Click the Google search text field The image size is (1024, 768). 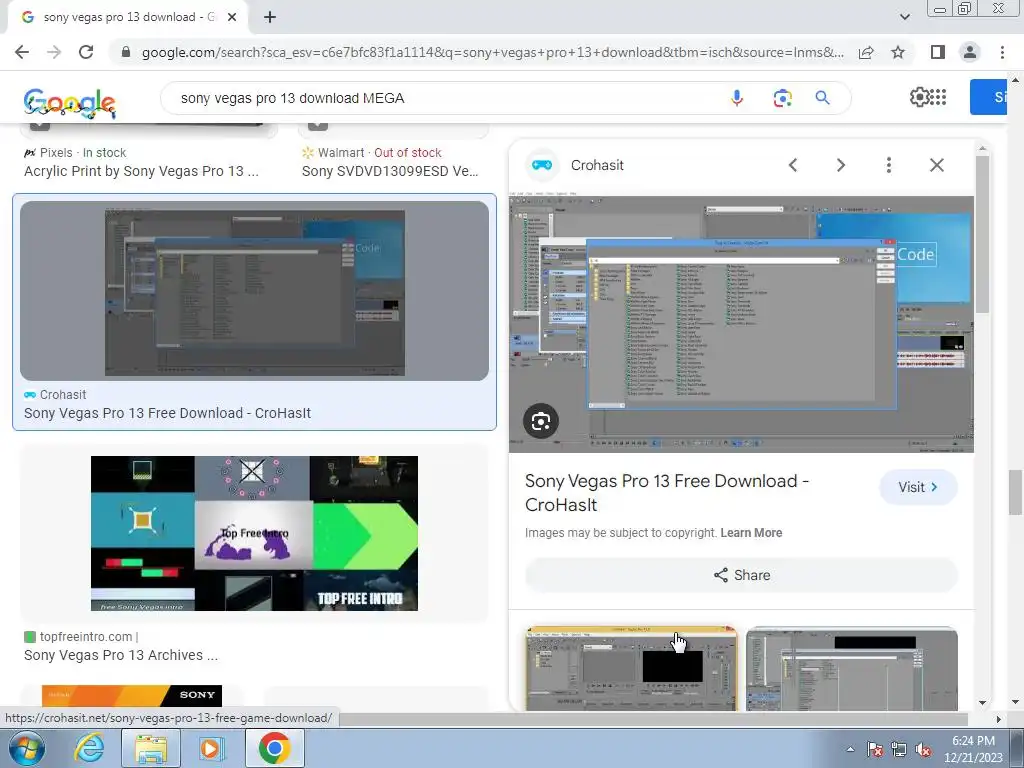point(444,98)
